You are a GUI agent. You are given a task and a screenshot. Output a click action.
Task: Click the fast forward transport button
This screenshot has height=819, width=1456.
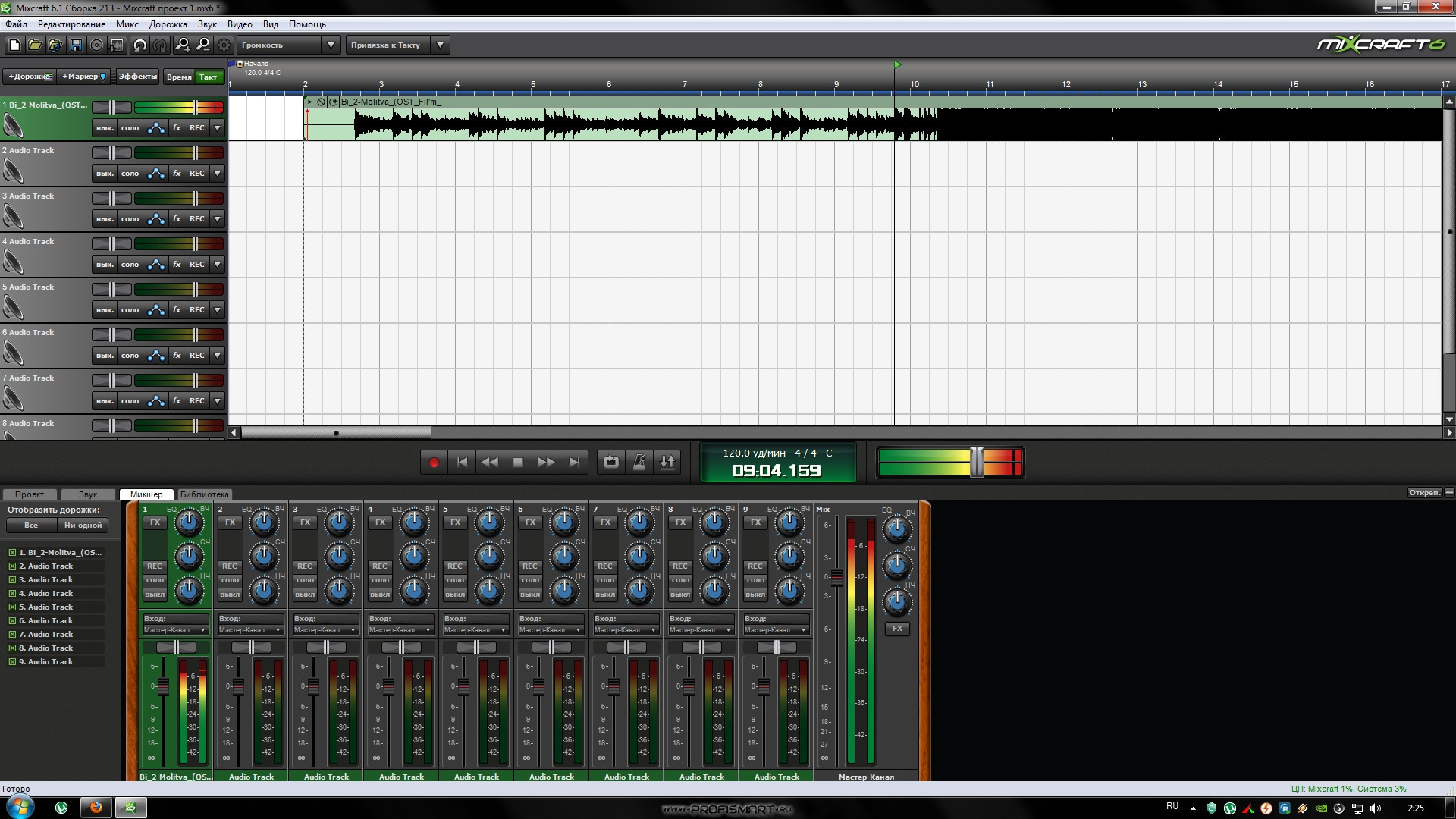[x=546, y=462]
